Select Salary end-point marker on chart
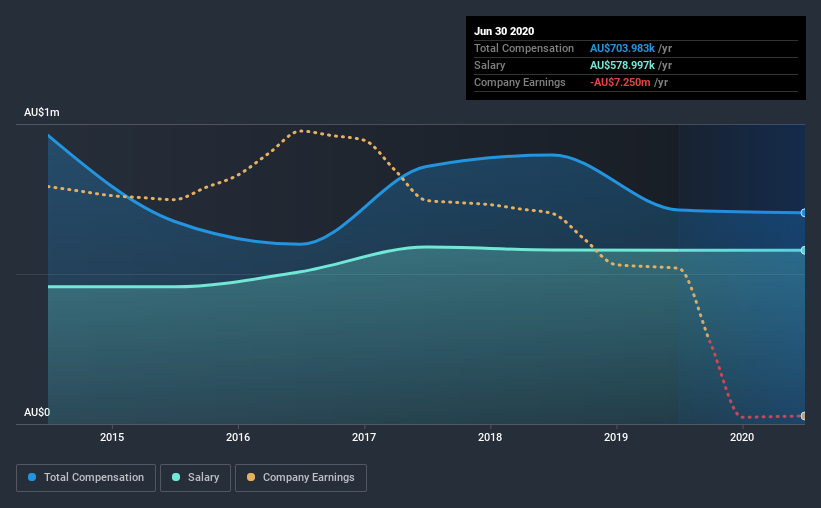The image size is (821, 508). (x=803, y=250)
